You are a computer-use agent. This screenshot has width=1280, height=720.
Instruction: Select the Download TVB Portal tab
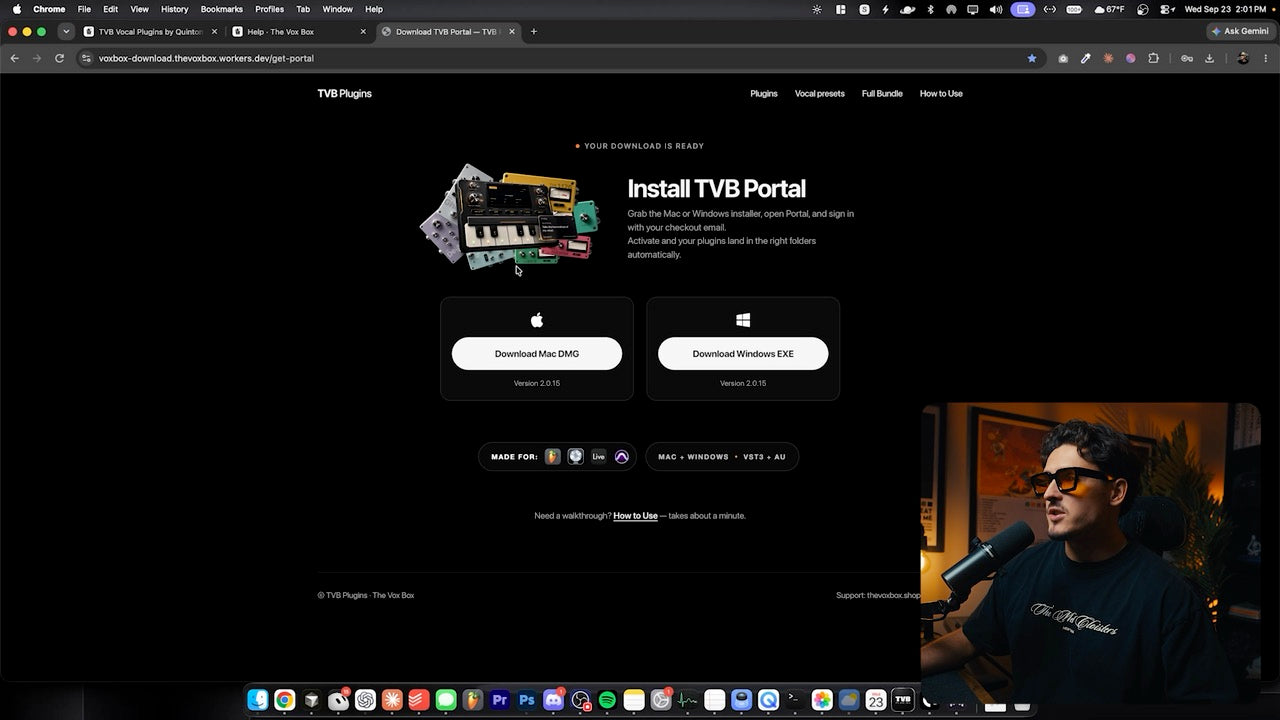click(447, 32)
